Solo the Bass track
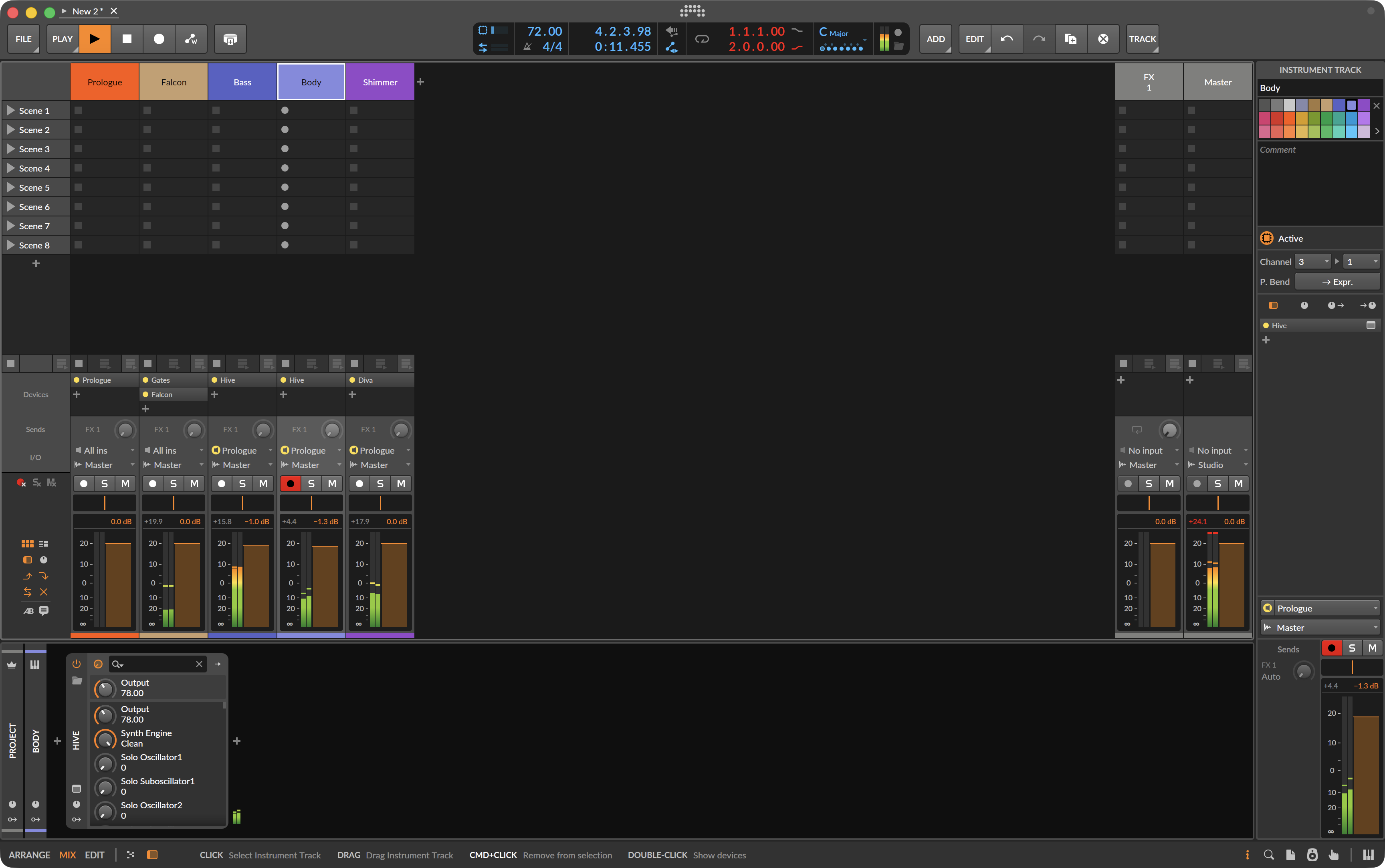1385x868 pixels. pyautogui.click(x=242, y=484)
